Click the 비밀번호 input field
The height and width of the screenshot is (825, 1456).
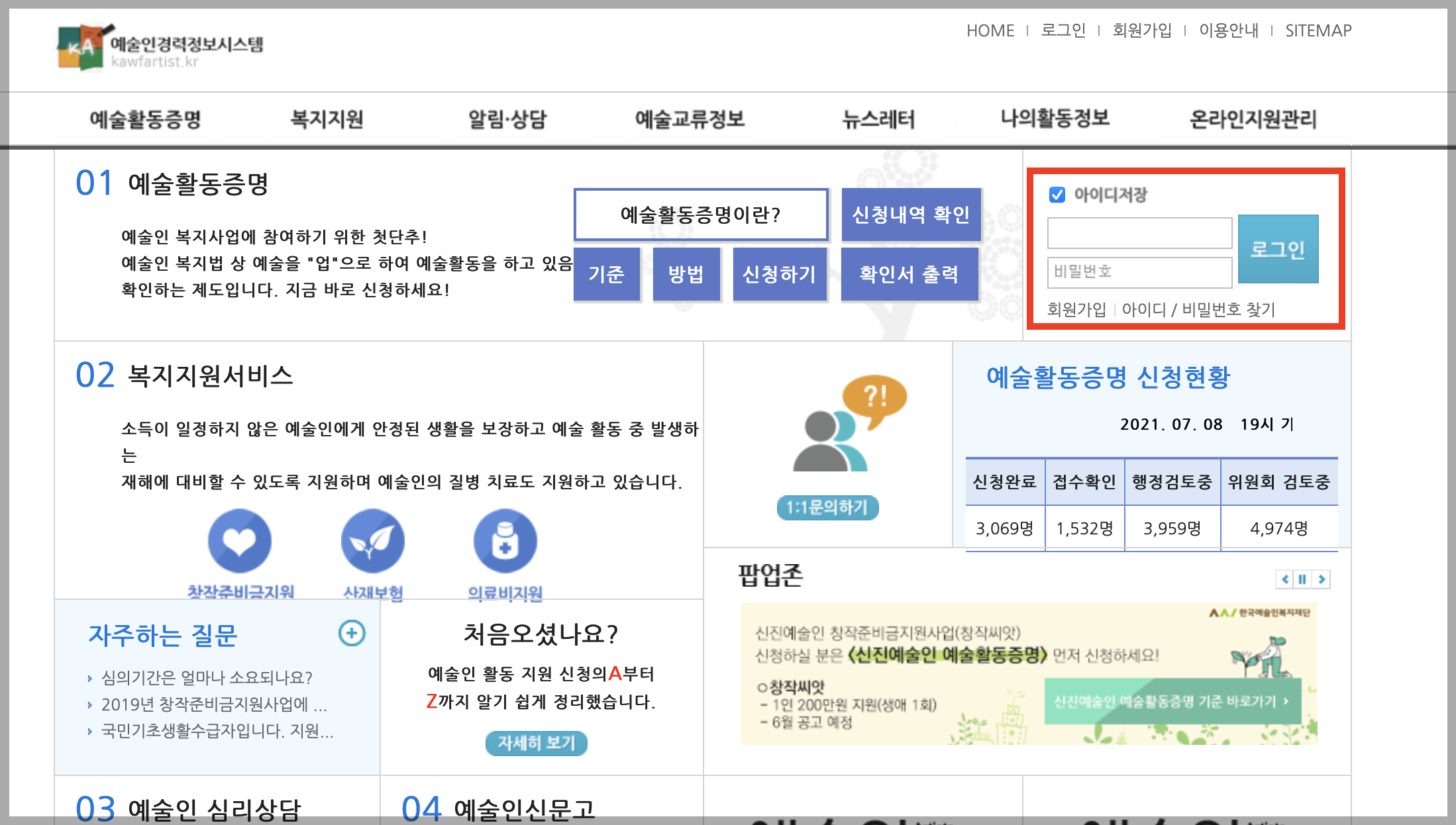pos(1139,271)
